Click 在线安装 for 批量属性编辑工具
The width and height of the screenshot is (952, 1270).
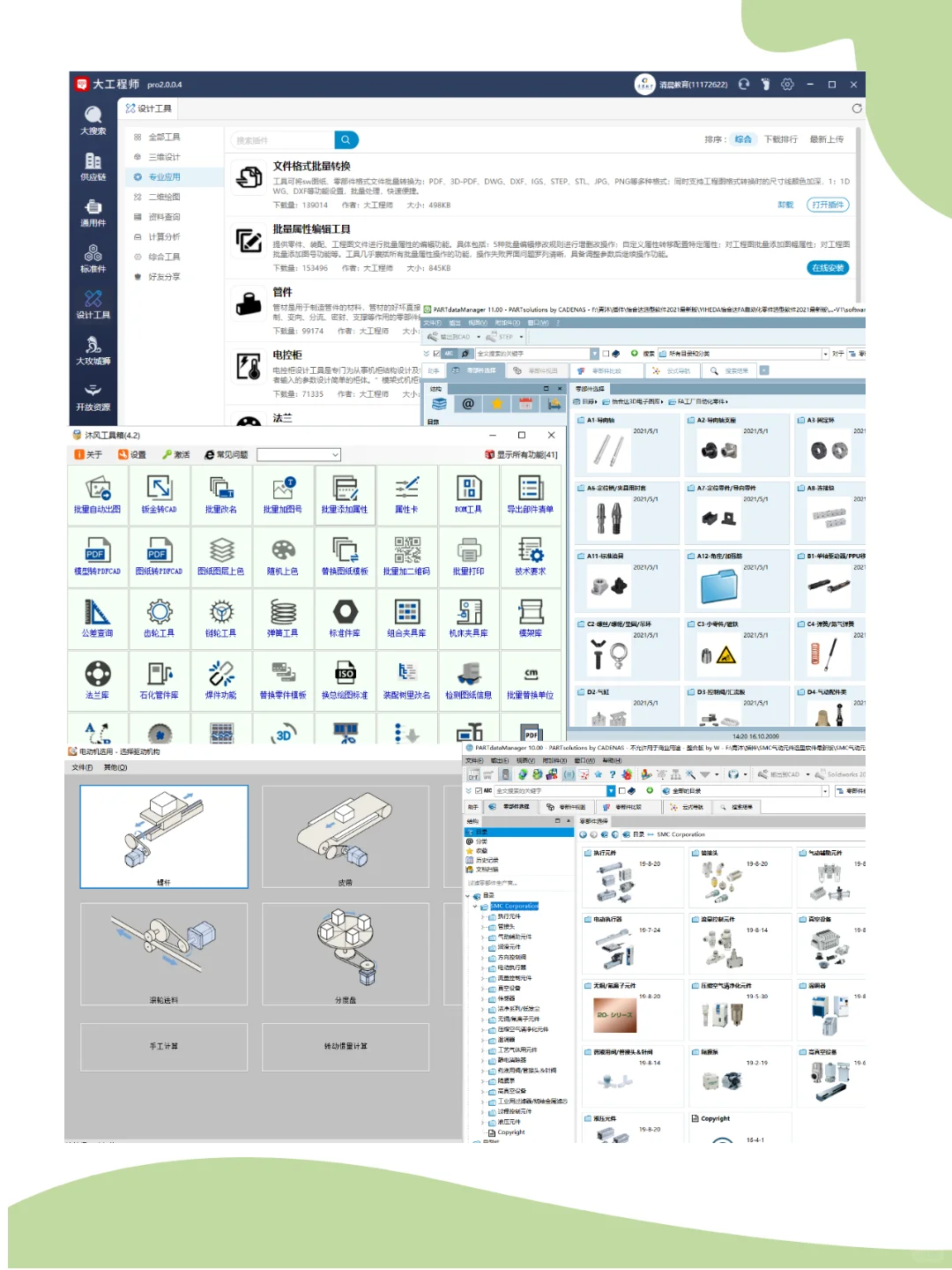(x=828, y=268)
